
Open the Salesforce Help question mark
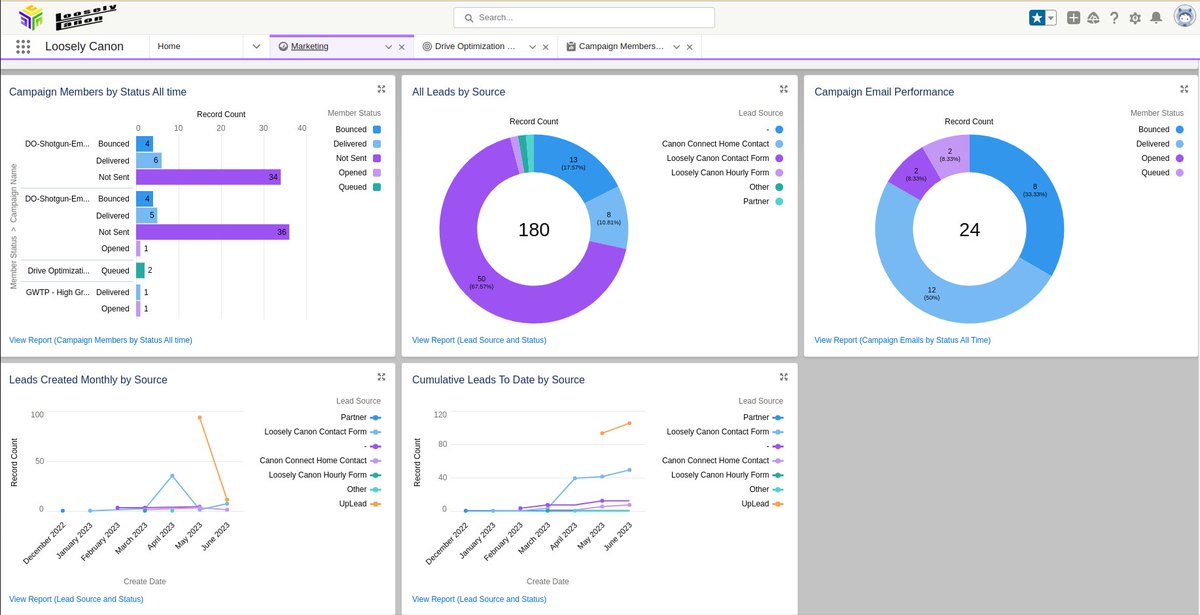[x=1114, y=17]
